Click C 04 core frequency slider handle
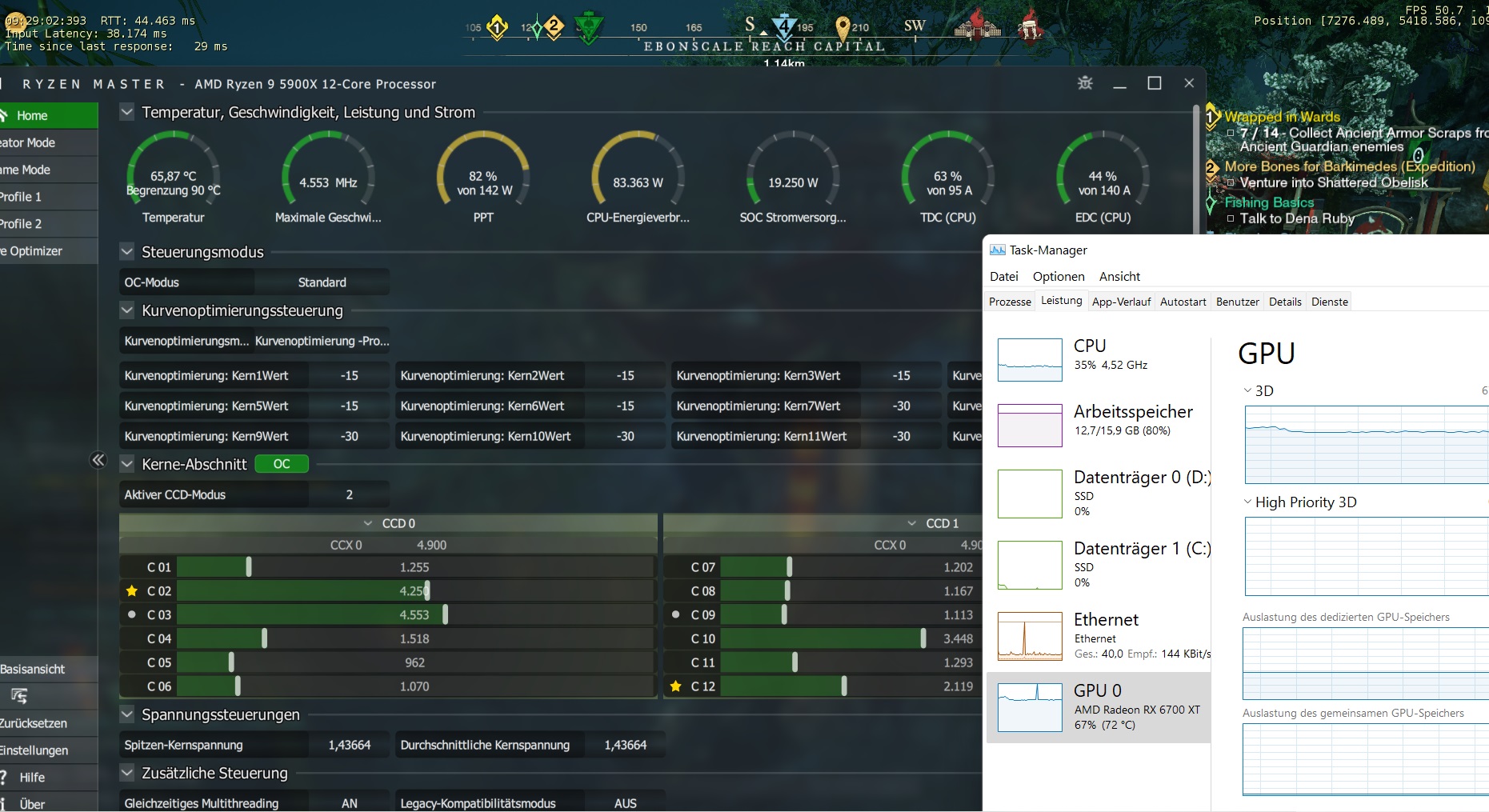Screen dimensions: 1489x812 [265, 638]
